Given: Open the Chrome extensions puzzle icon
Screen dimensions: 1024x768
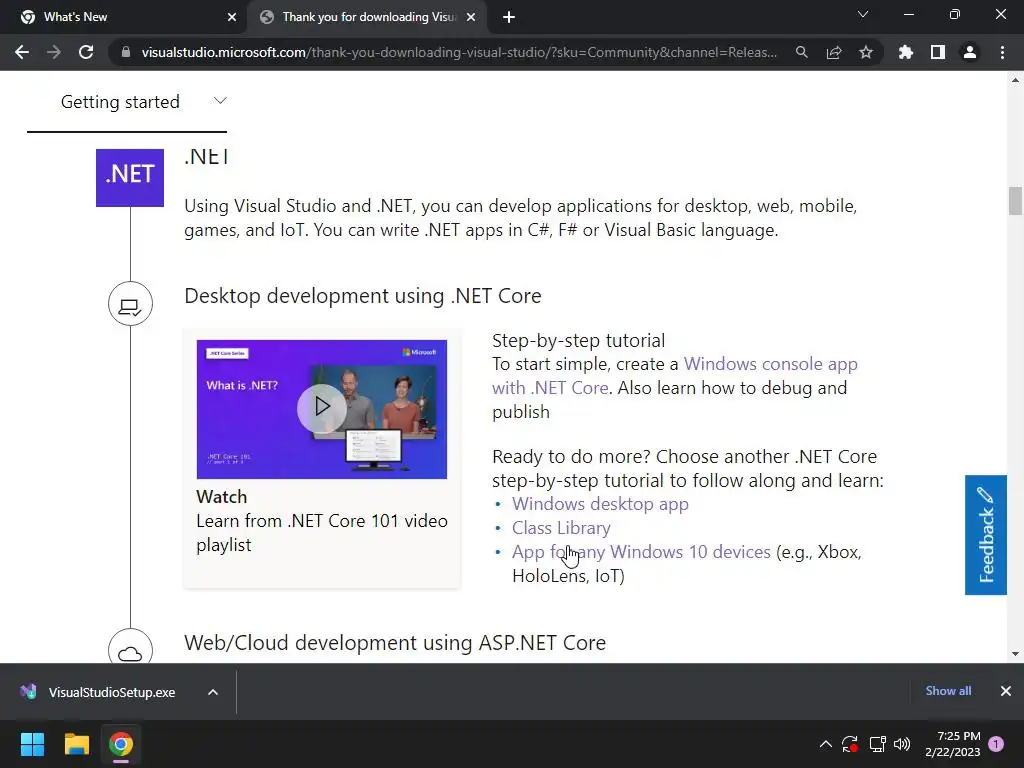Looking at the screenshot, I should tap(906, 52).
